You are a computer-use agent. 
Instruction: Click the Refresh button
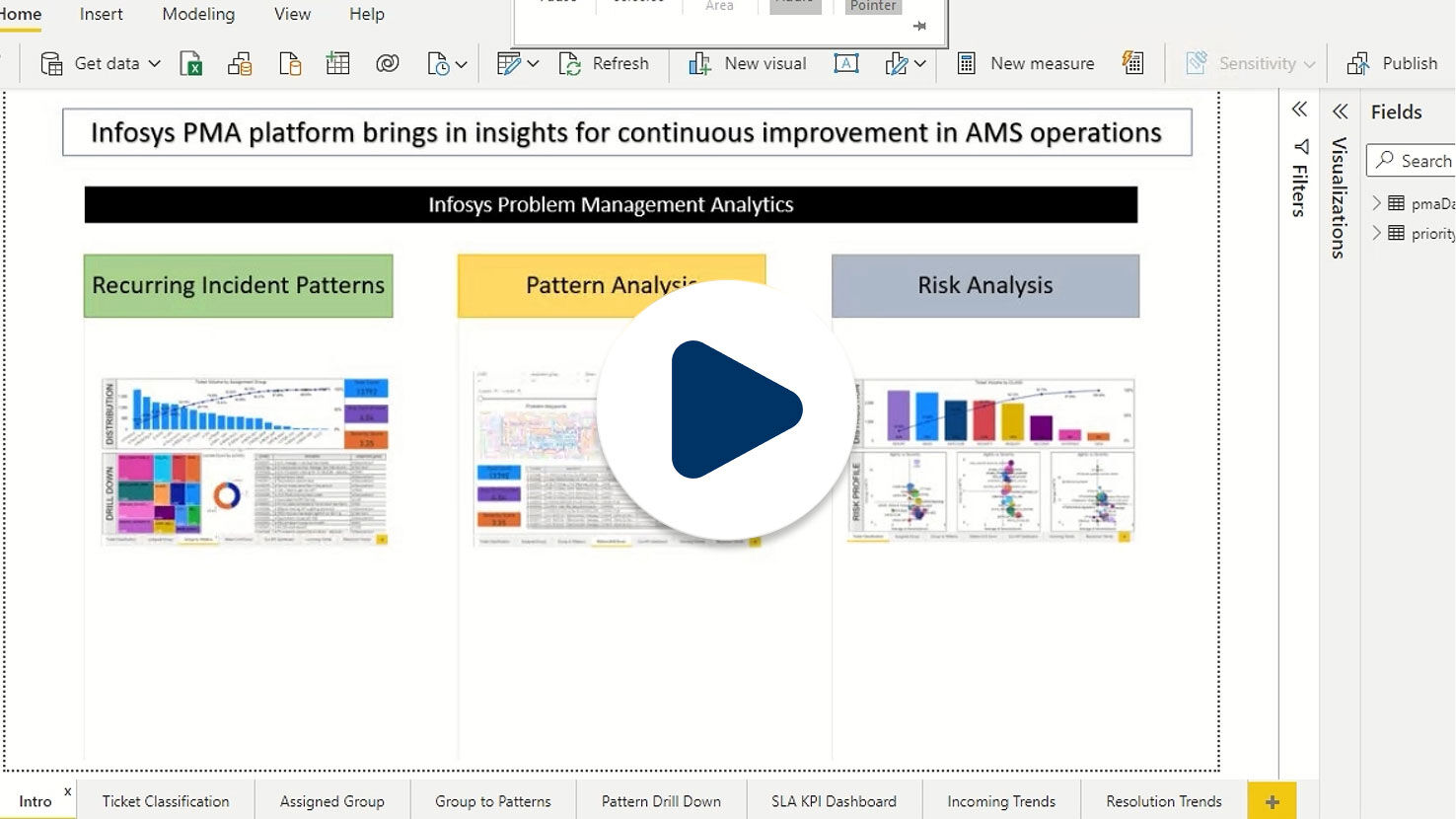coord(604,63)
